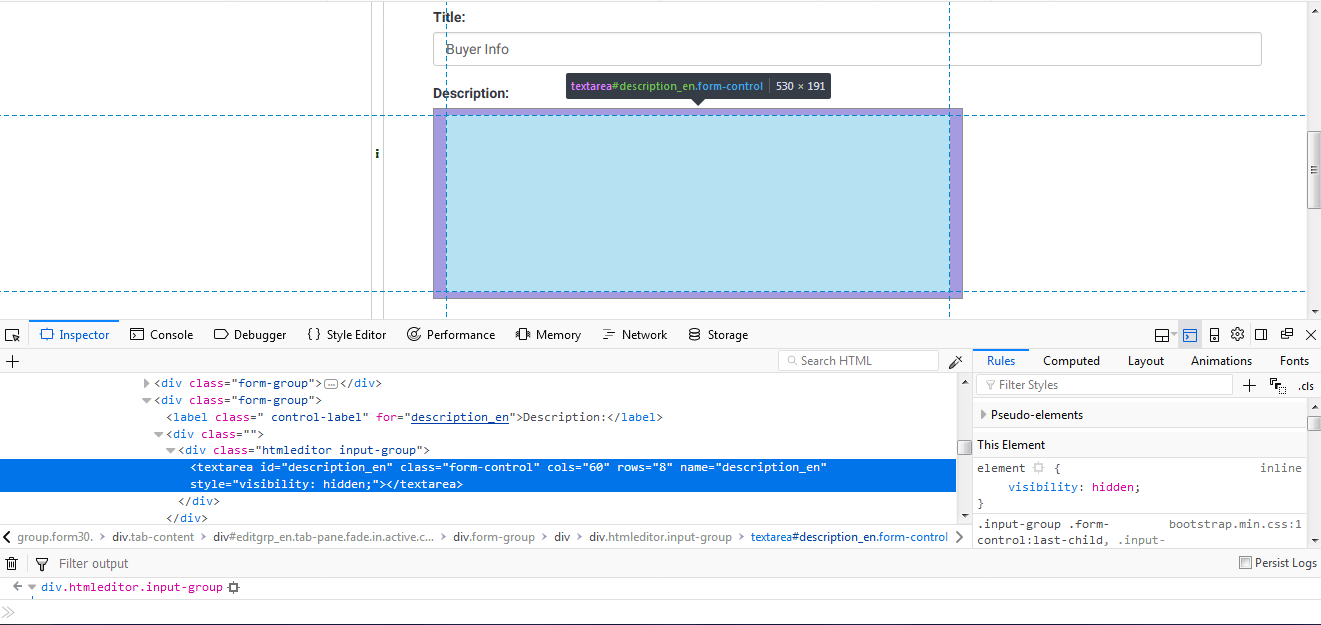Click the Title input field
The width and height of the screenshot is (1321, 625).
(846, 49)
